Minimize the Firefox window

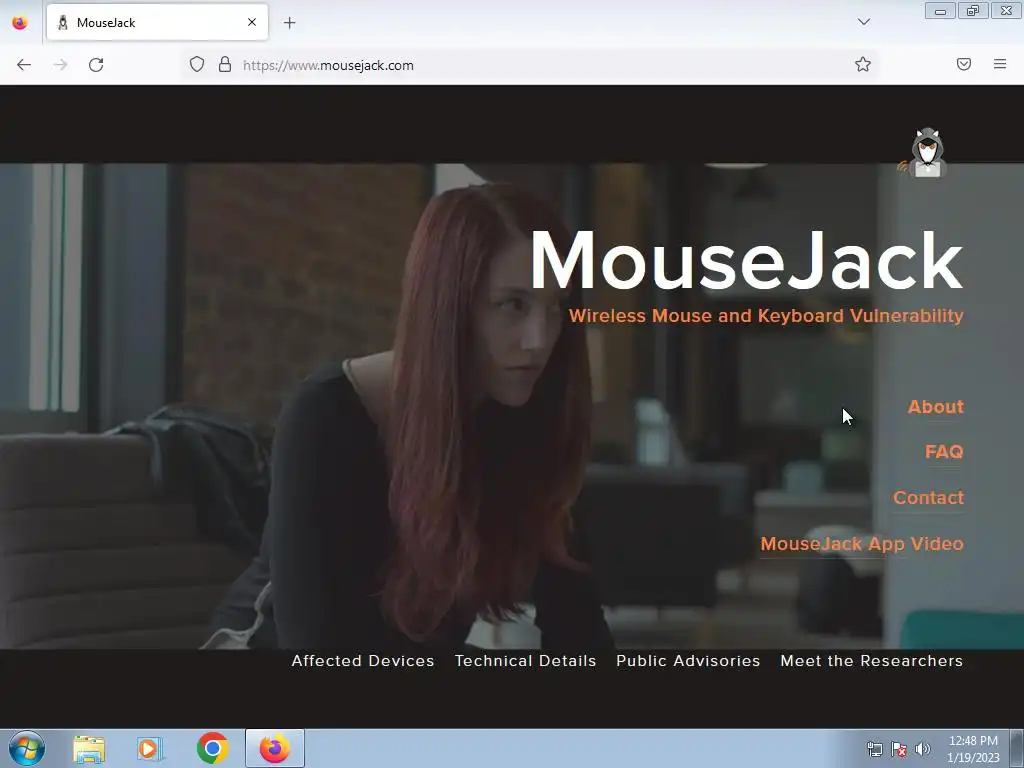click(940, 10)
